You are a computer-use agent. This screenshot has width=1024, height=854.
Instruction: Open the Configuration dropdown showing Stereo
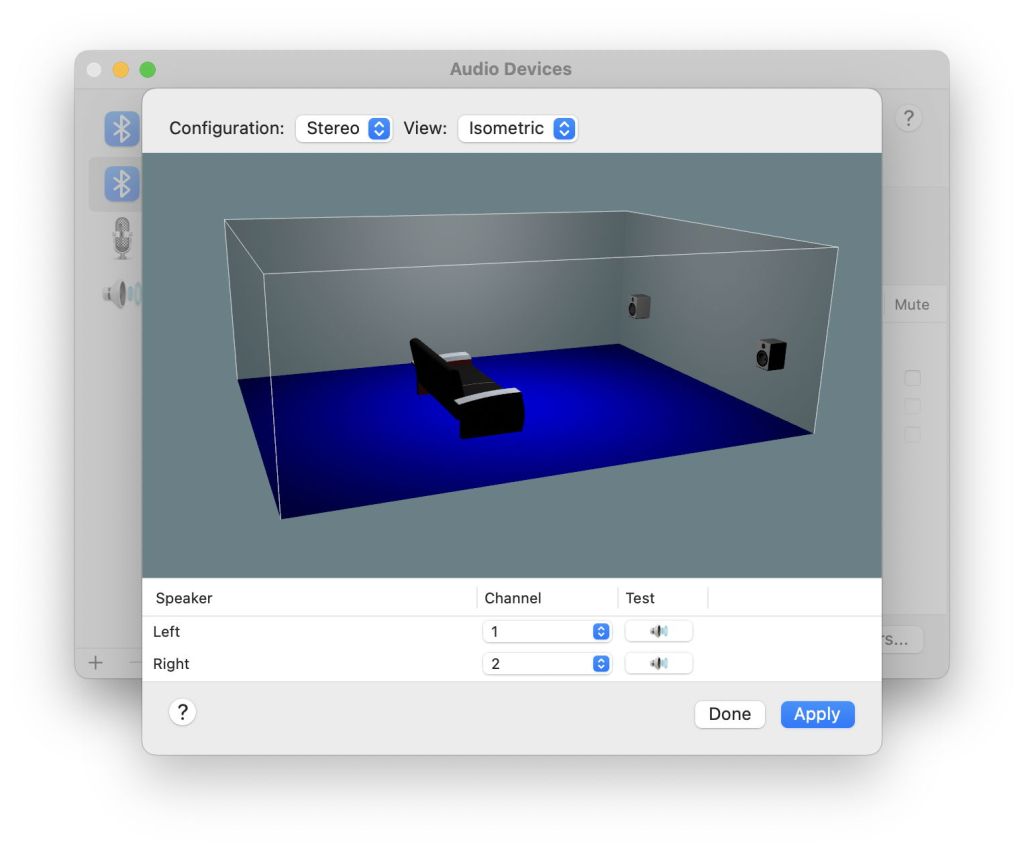pos(344,129)
